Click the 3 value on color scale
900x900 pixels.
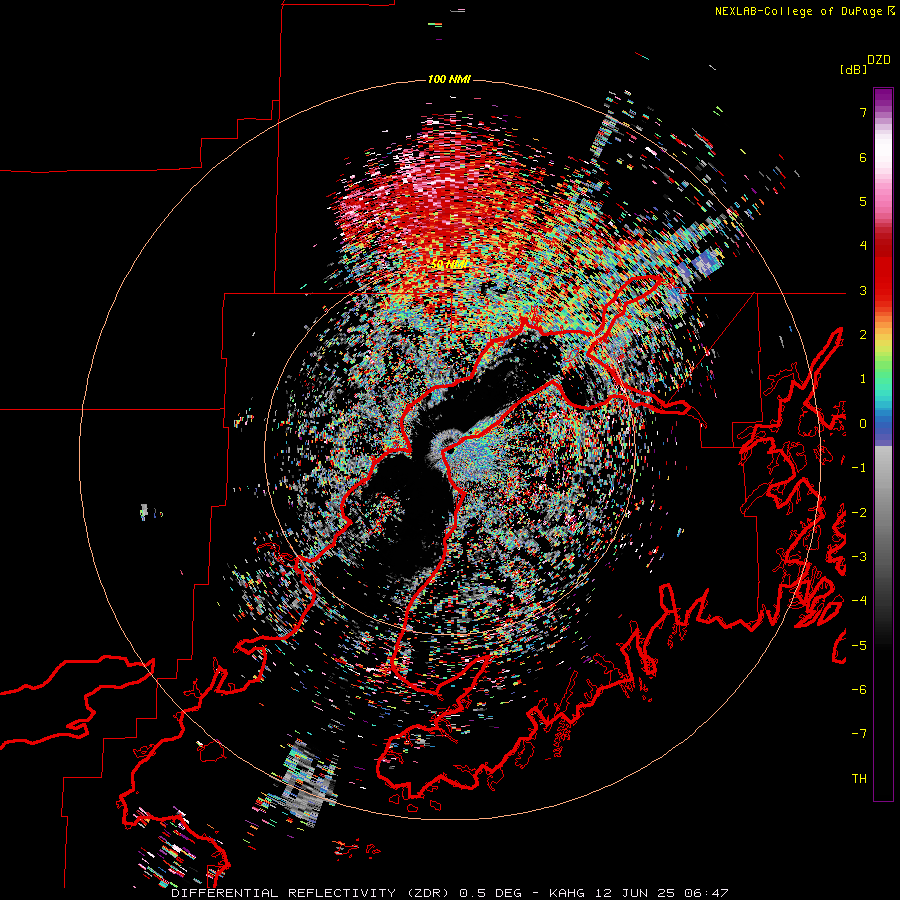tap(863, 290)
